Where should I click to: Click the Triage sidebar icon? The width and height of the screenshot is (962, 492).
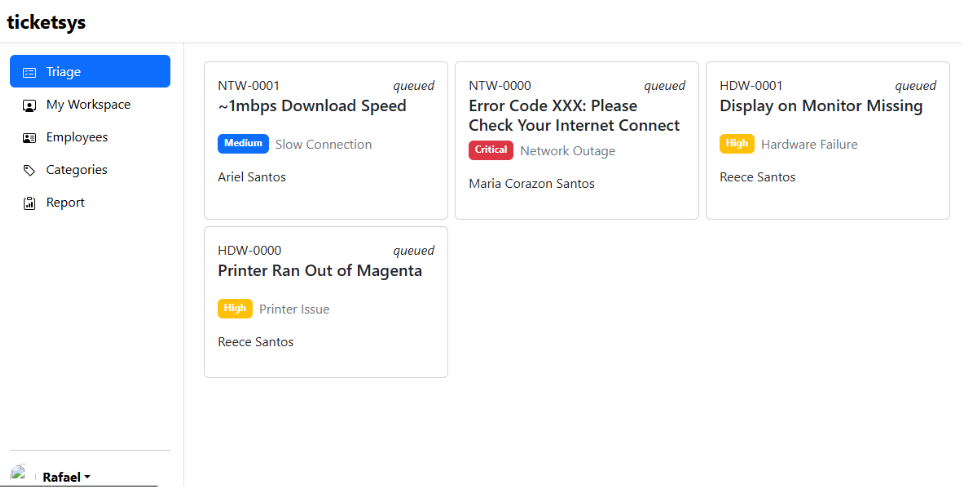(29, 72)
